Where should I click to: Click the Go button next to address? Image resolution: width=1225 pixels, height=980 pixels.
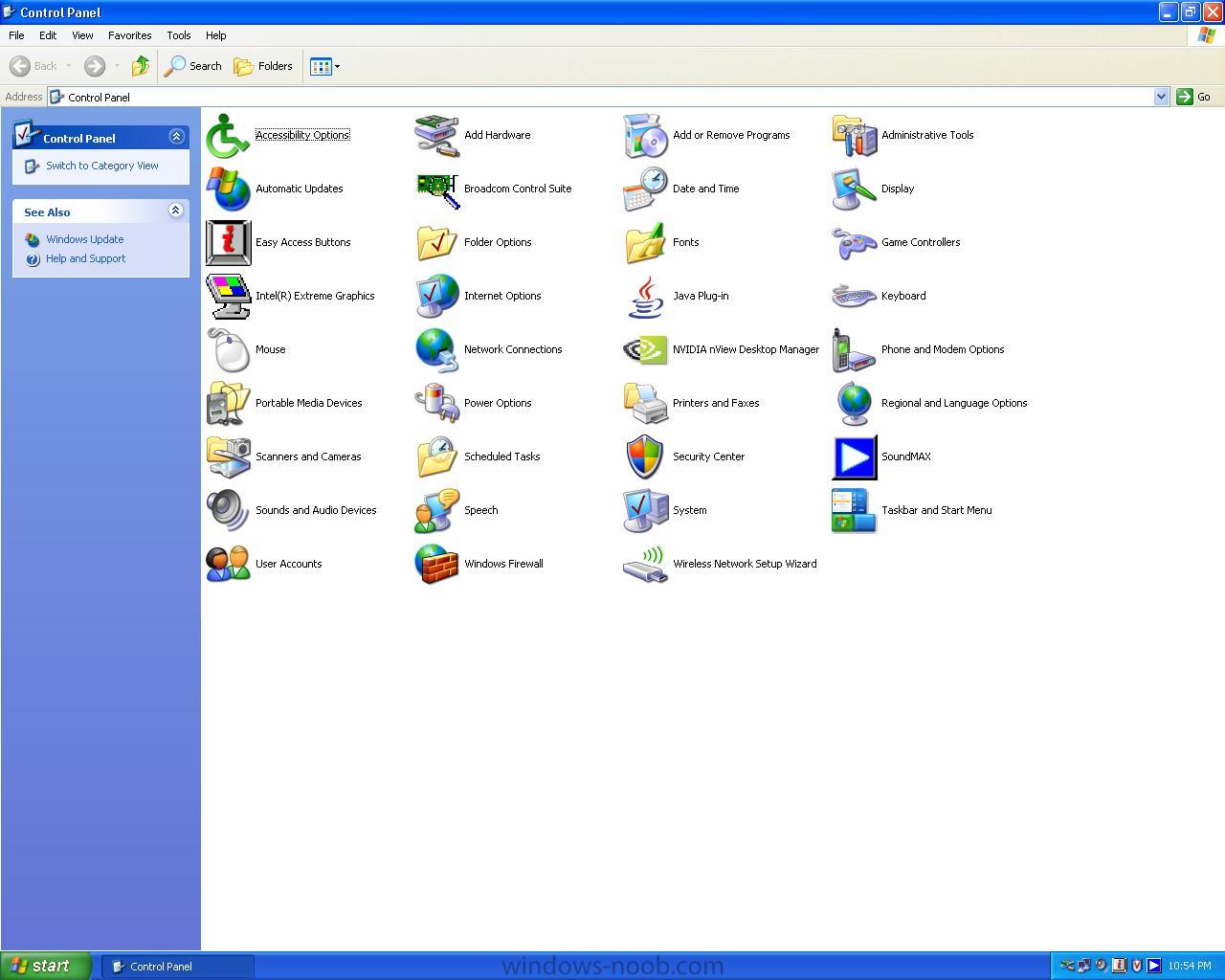pos(1194,97)
